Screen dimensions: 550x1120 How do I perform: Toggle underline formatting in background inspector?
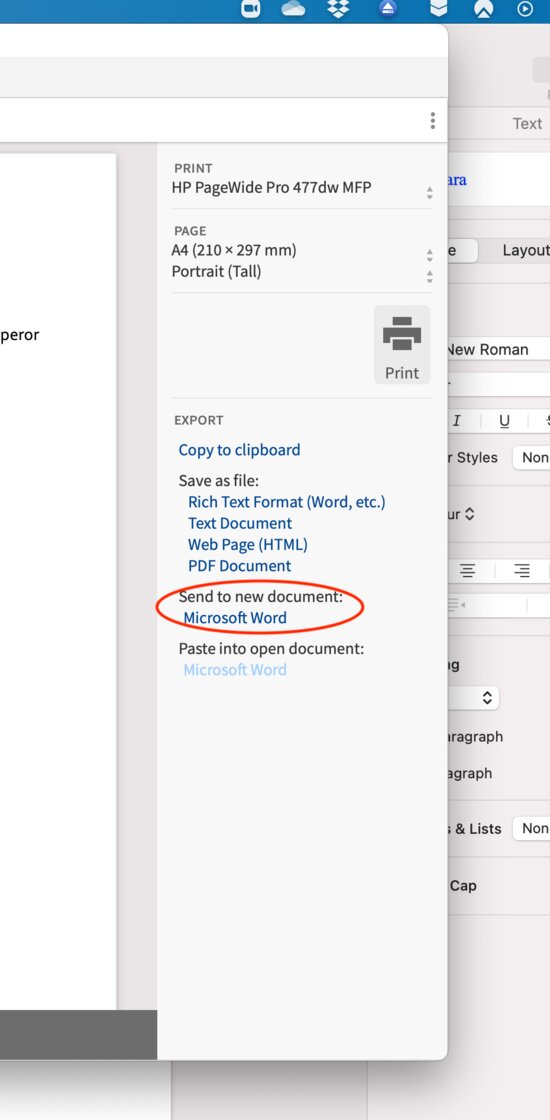pyautogui.click(x=504, y=421)
